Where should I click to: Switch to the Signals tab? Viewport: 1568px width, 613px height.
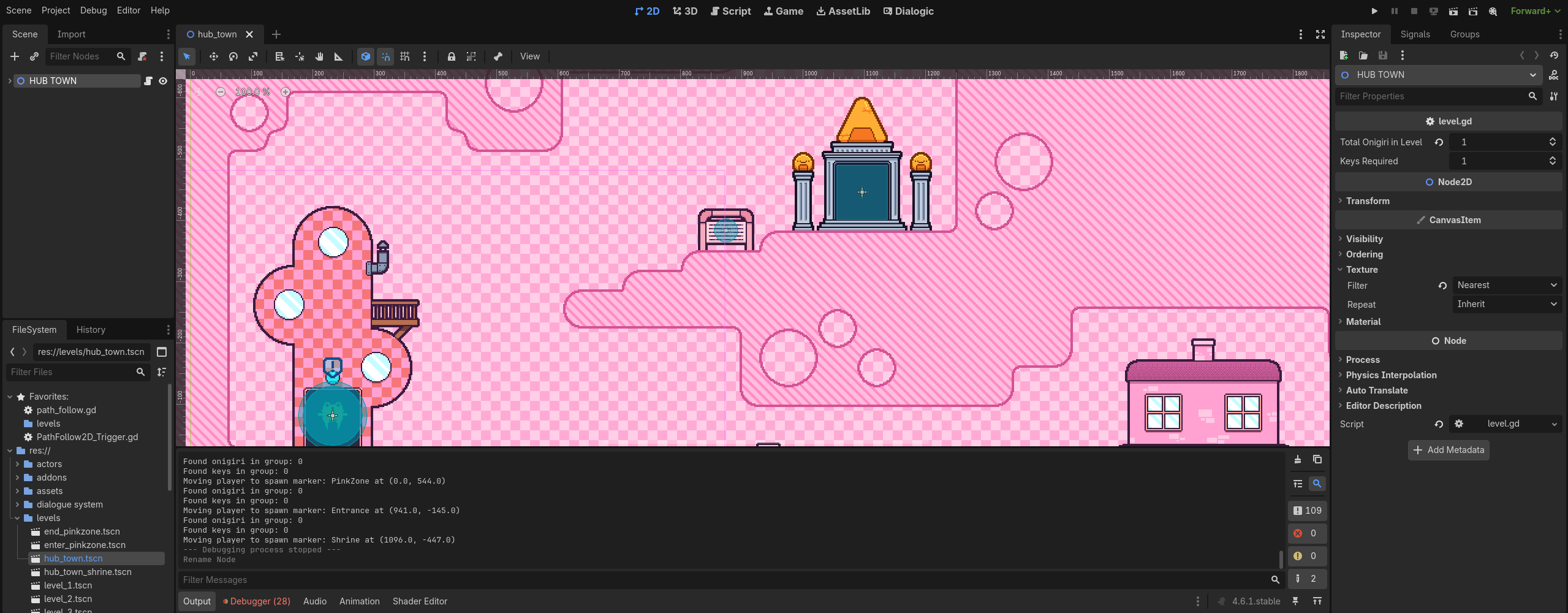1415,34
